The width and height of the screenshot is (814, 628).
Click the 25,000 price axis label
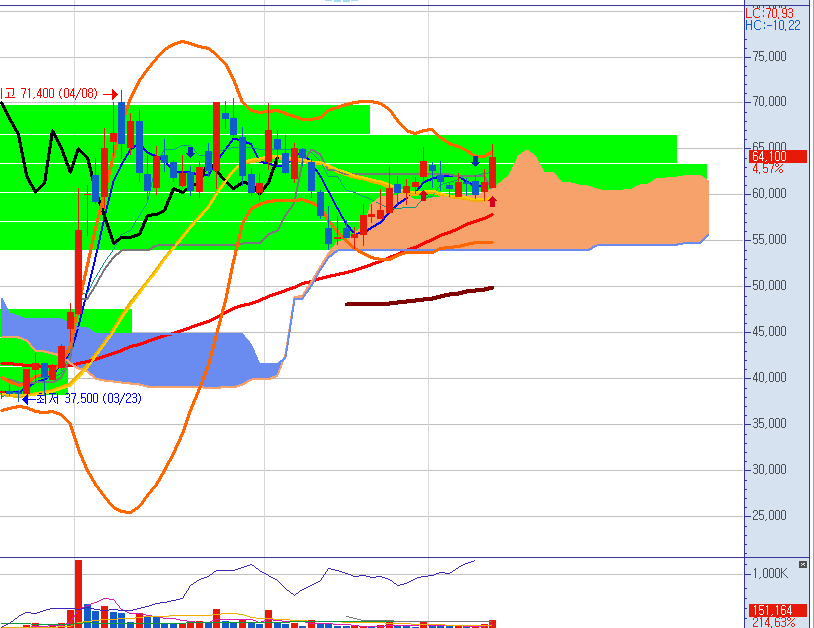(769, 515)
